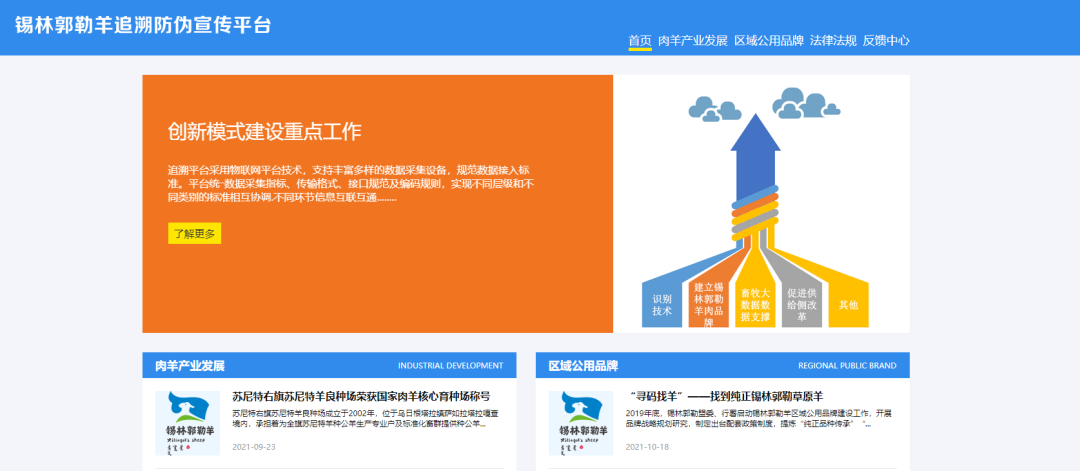Click the 创新模式建设重点工作 banner heading
Viewport: 1080px width, 471px height.
[x=264, y=132]
